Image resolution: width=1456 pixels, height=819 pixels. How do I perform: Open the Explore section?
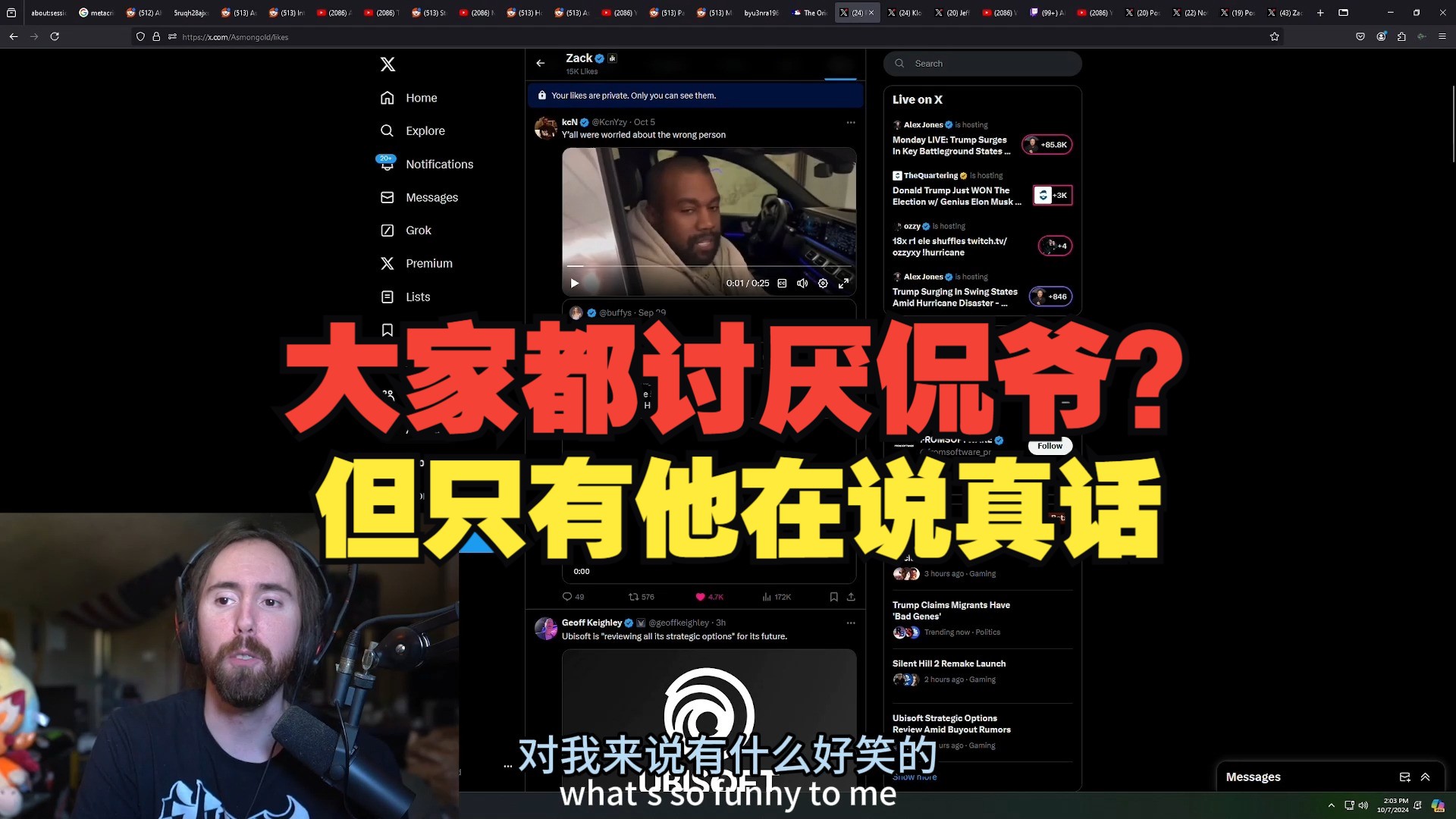pyautogui.click(x=425, y=131)
